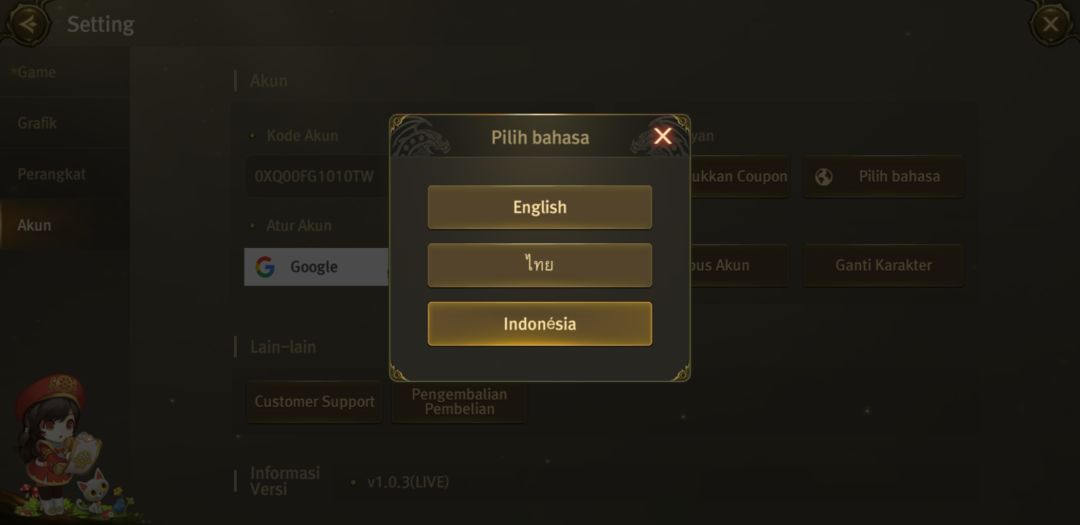The image size is (1080, 525).
Task: Choose Indonesia as the language
Action: tap(540, 324)
